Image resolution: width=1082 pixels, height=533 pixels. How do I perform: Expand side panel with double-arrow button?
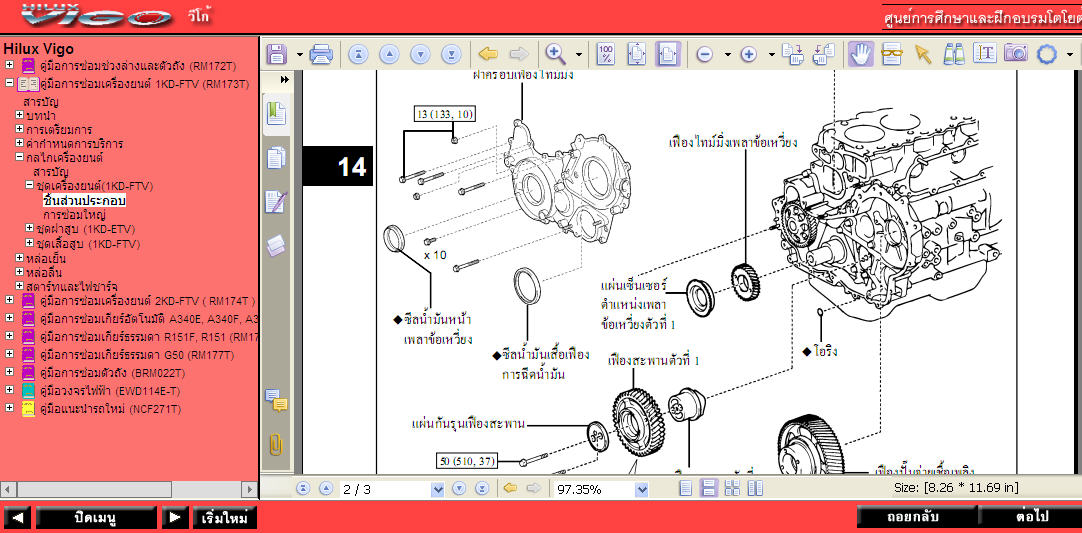pos(284,80)
